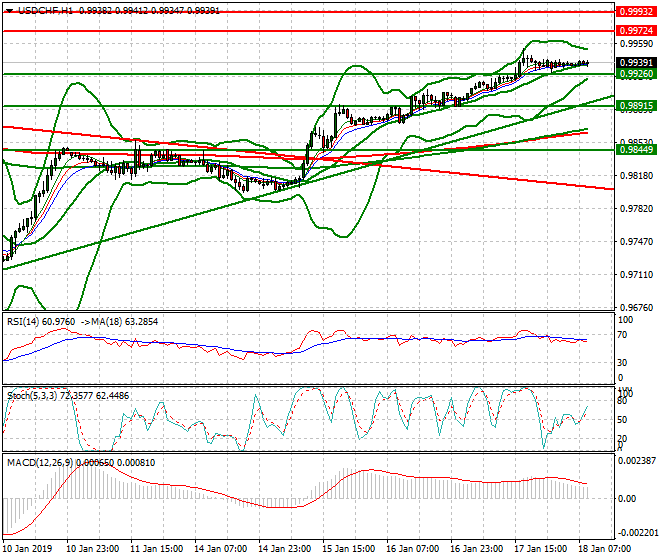Click the 0.96760 price scale value
The height and width of the screenshot is (560, 660).
point(637,308)
